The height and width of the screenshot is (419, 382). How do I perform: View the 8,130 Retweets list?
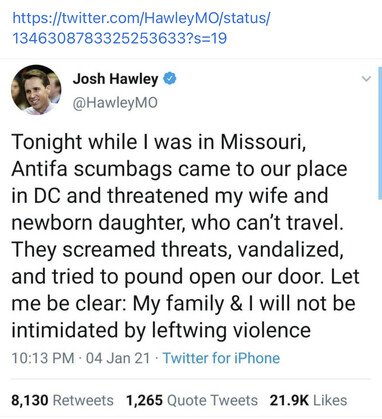click(x=62, y=400)
